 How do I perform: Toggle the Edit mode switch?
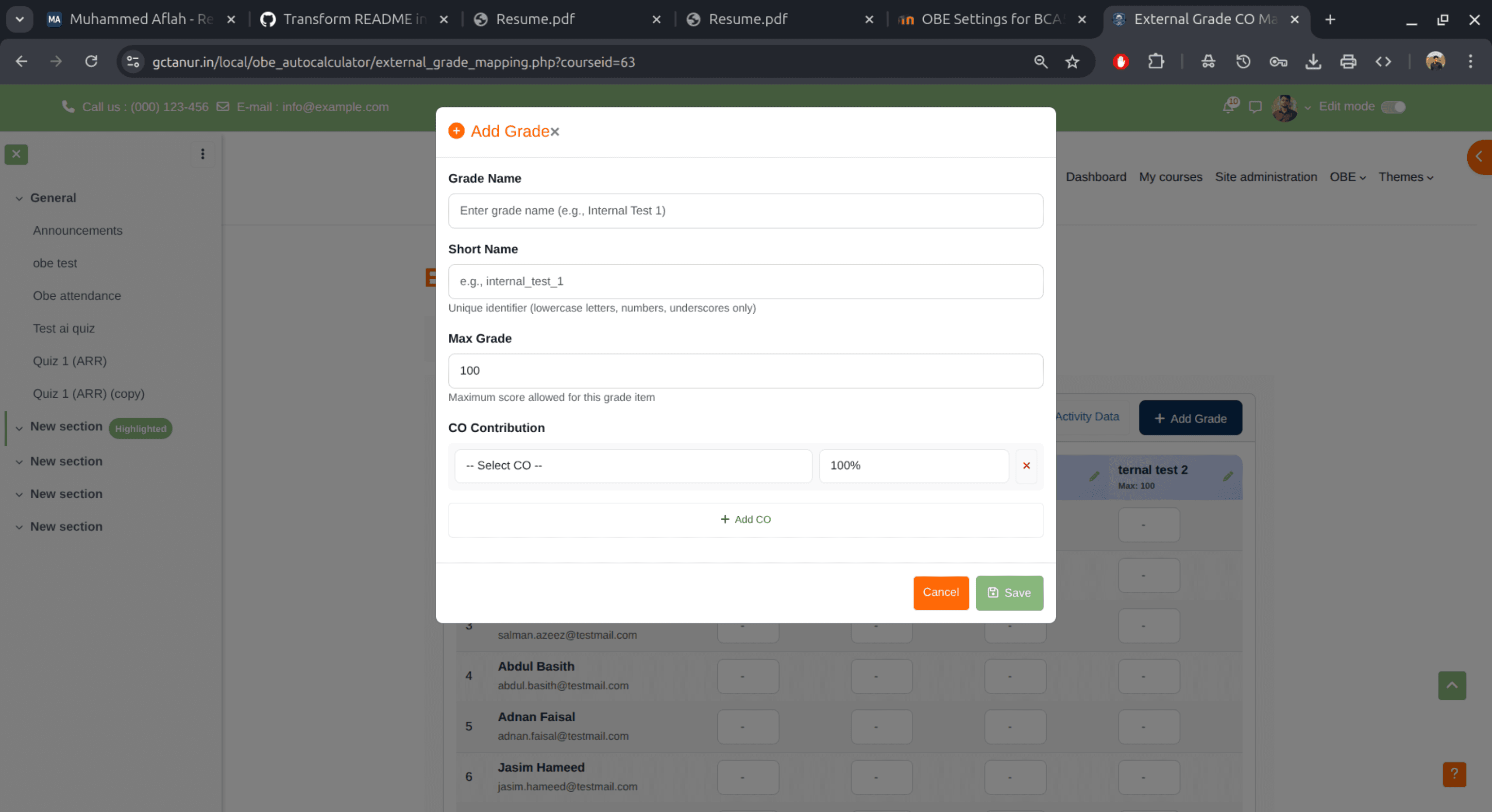click(1393, 106)
